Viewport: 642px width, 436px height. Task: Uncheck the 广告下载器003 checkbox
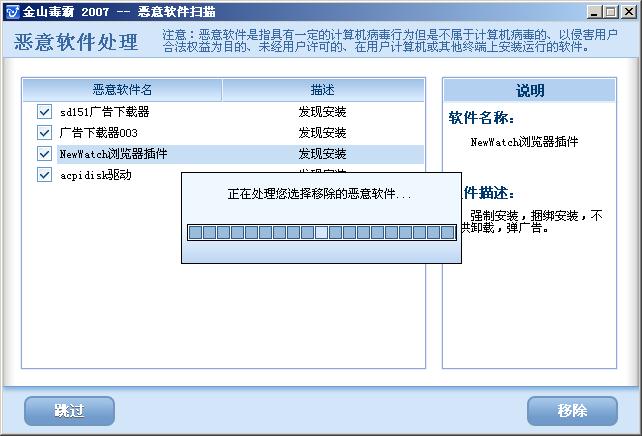pyautogui.click(x=44, y=133)
